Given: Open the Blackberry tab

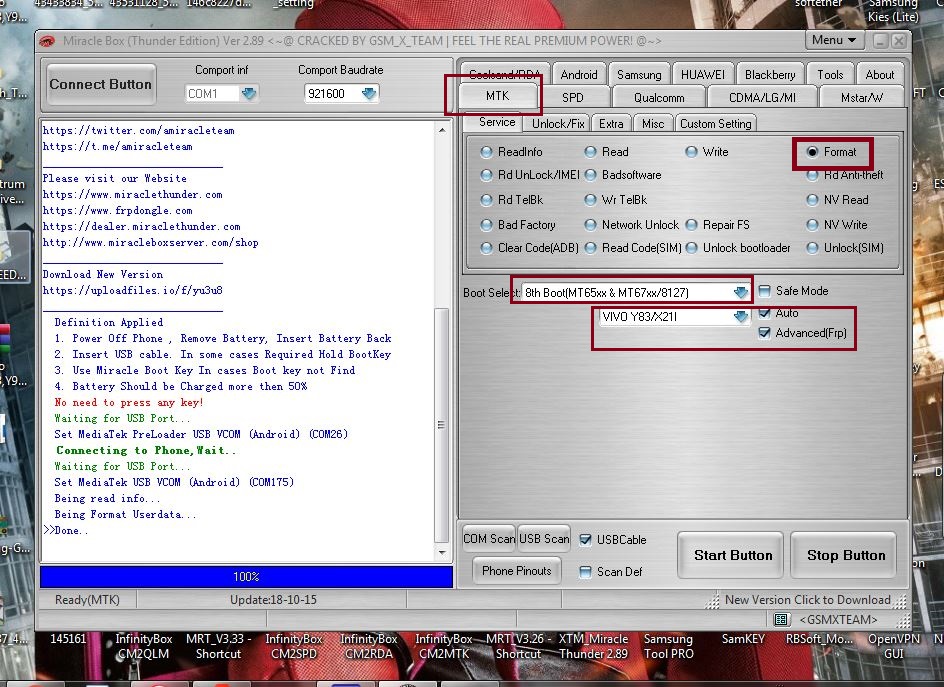Looking at the screenshot, I should [x=770, y=75].
